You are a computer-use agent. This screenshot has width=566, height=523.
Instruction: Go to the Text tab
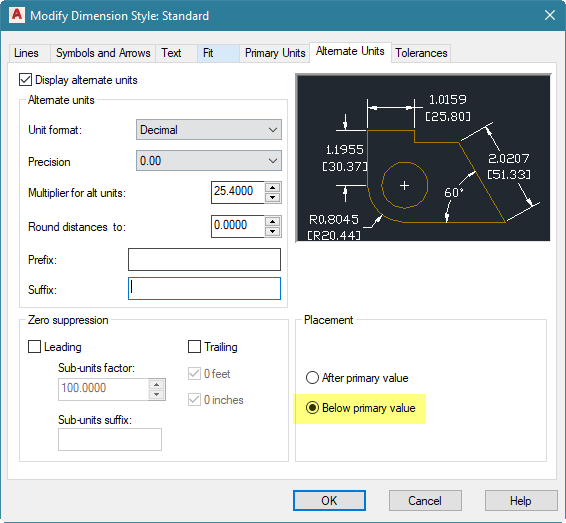click(x=176, y=53)
